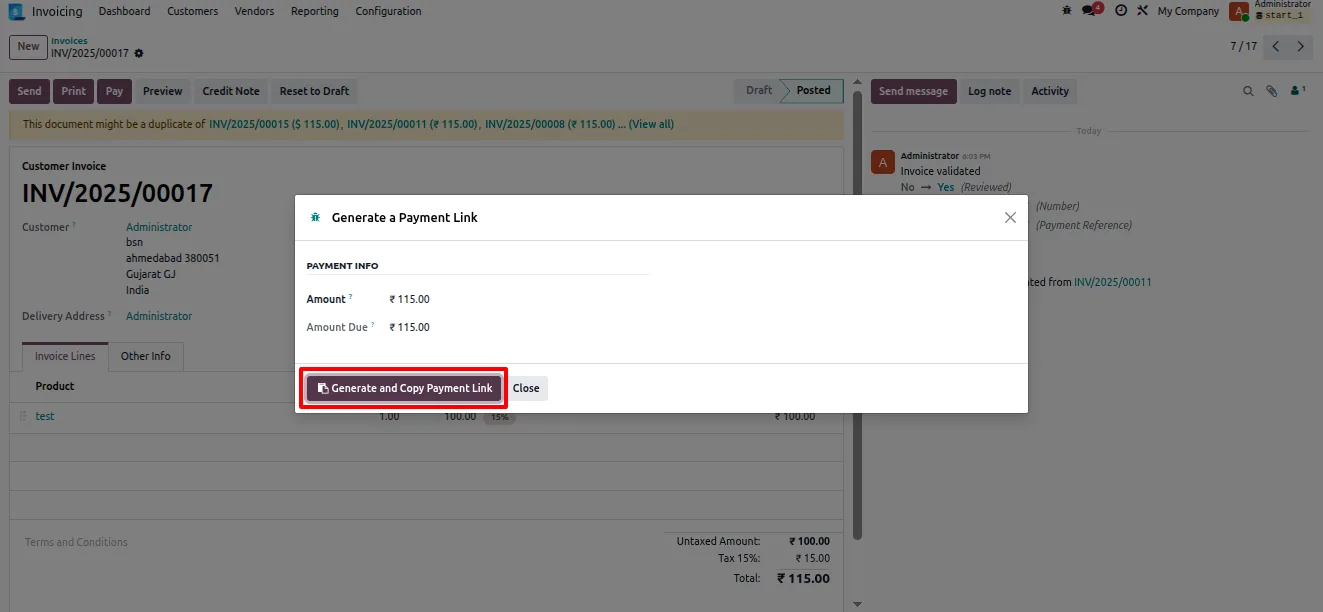Open INV/2025/00011 link in chatter
Viewport: 1323px width, 612px height.
[1112, 282]
